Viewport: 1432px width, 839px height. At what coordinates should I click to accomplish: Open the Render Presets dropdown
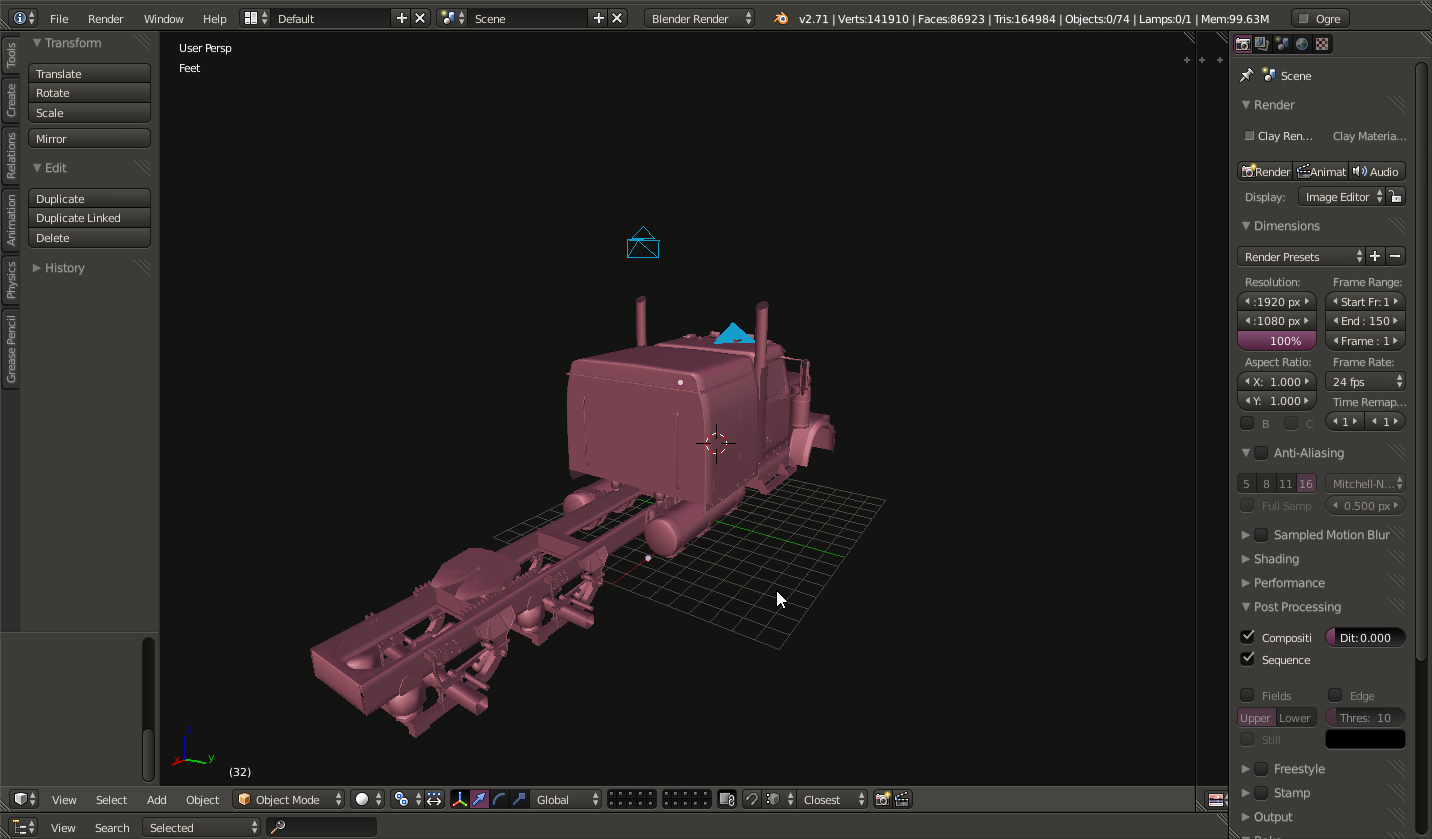(1301, 257)
